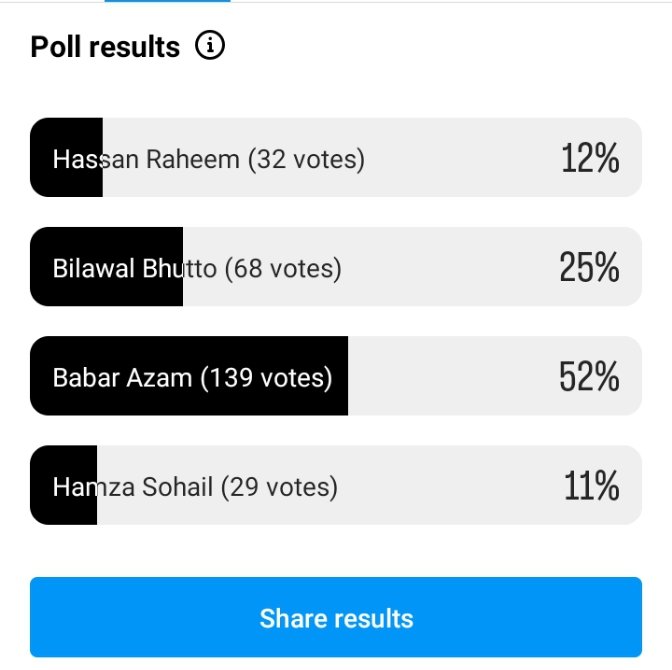Click the 11% result percentage
The height and width of the screenshot is (670, 672).
pyautogui.click(x=591, y=486)
